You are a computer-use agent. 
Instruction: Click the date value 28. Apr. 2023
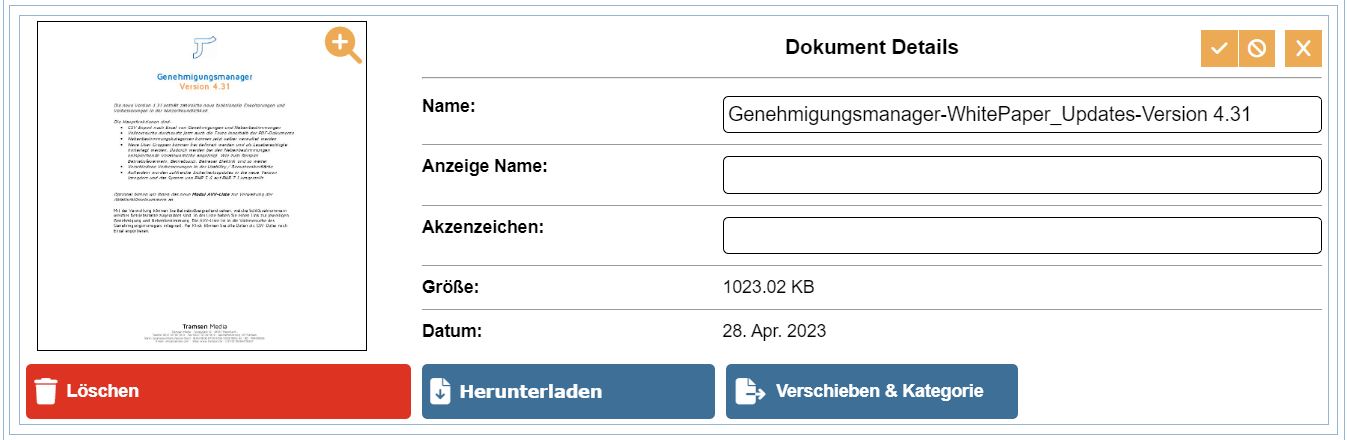coord(774,331)
